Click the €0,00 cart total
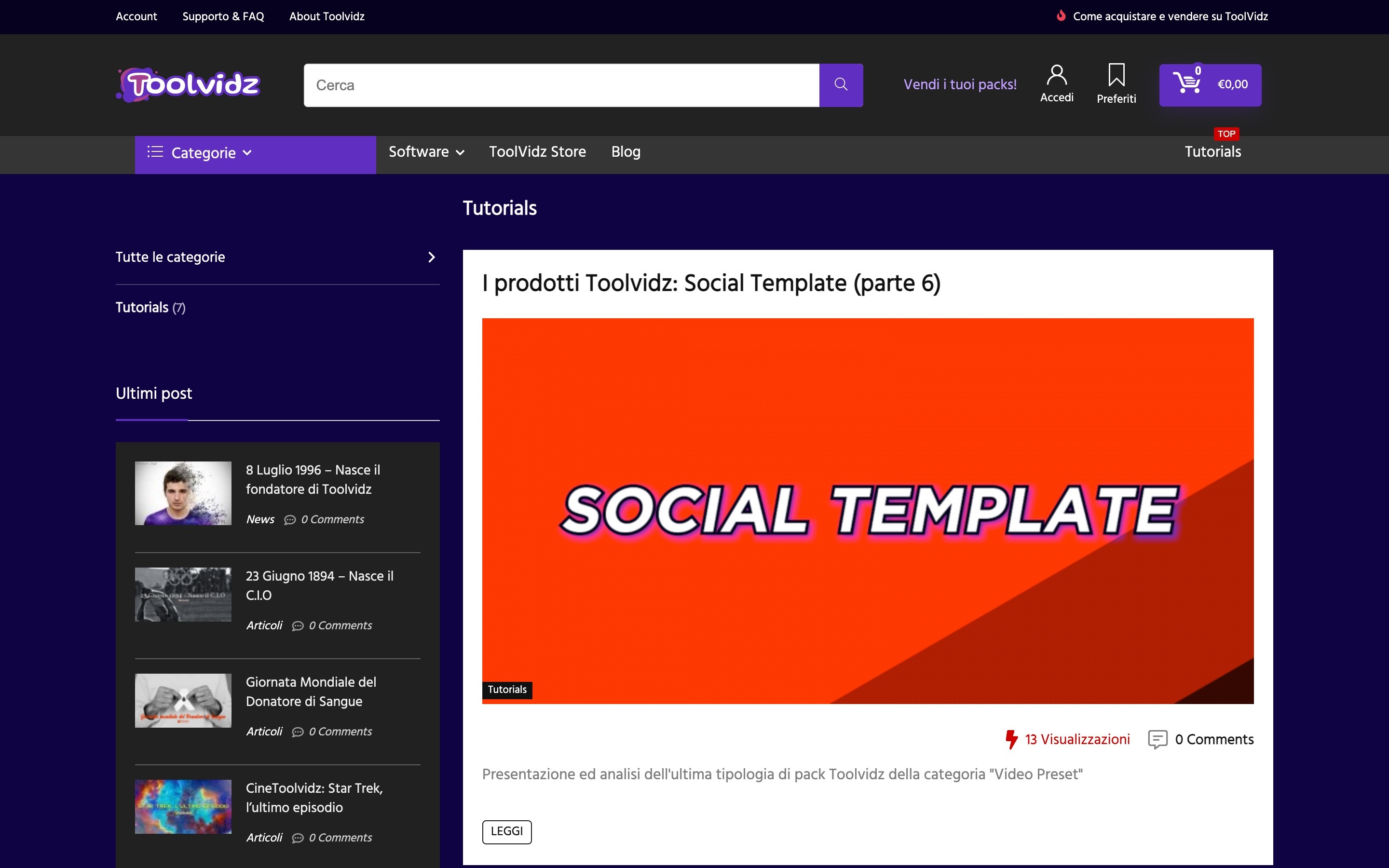This screenshot has width=1389, height=868. 1232,84
